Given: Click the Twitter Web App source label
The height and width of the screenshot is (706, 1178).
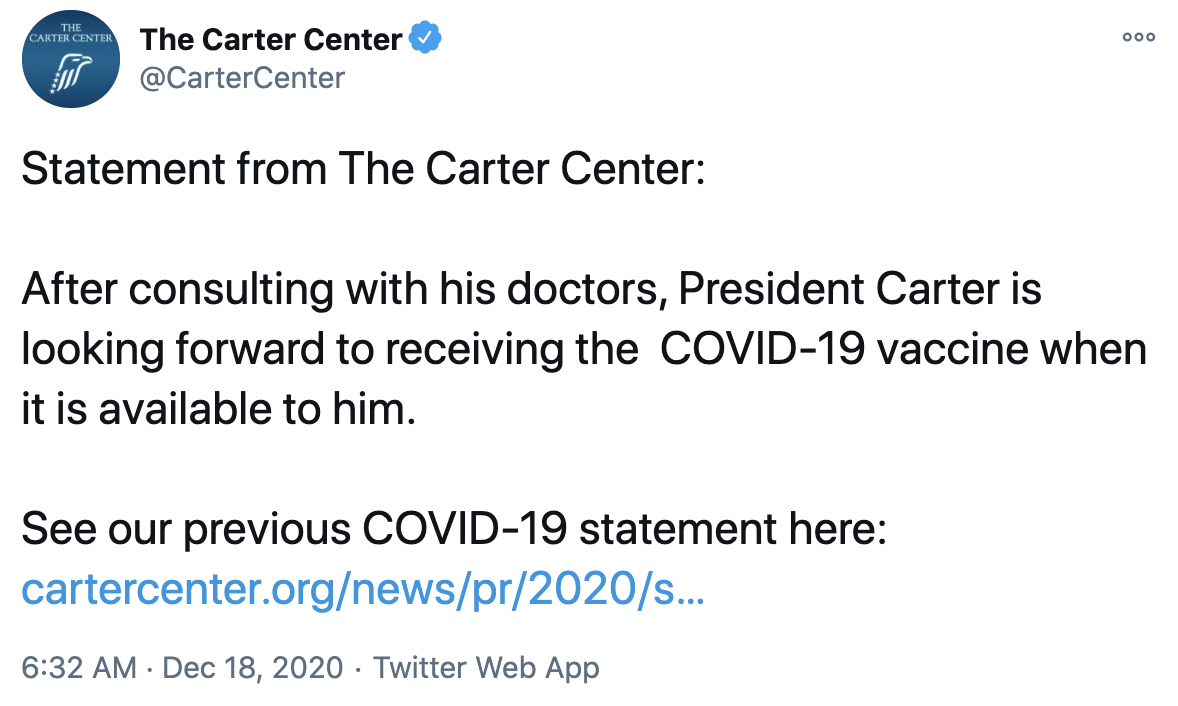Looking at the screenshot, I should (486, 668).
